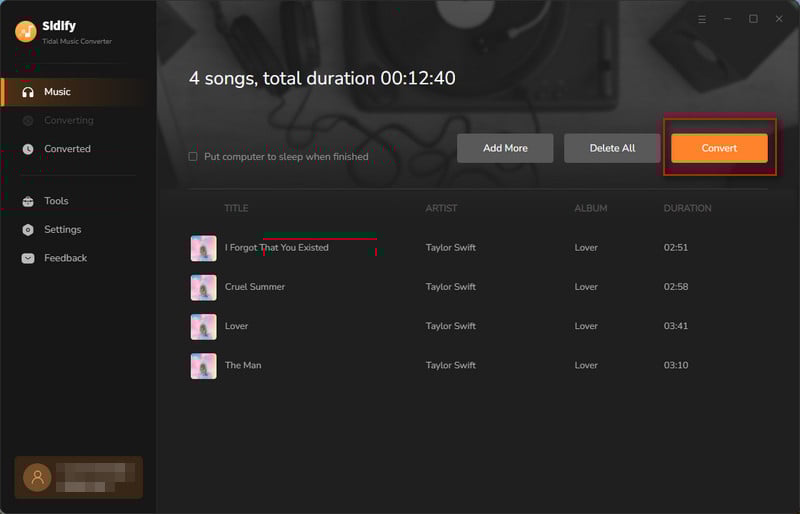Viewport: 800px width, 514px height.
Task: Click the TITLE column header
Action: pyautogui.click(x=236, y=208)
